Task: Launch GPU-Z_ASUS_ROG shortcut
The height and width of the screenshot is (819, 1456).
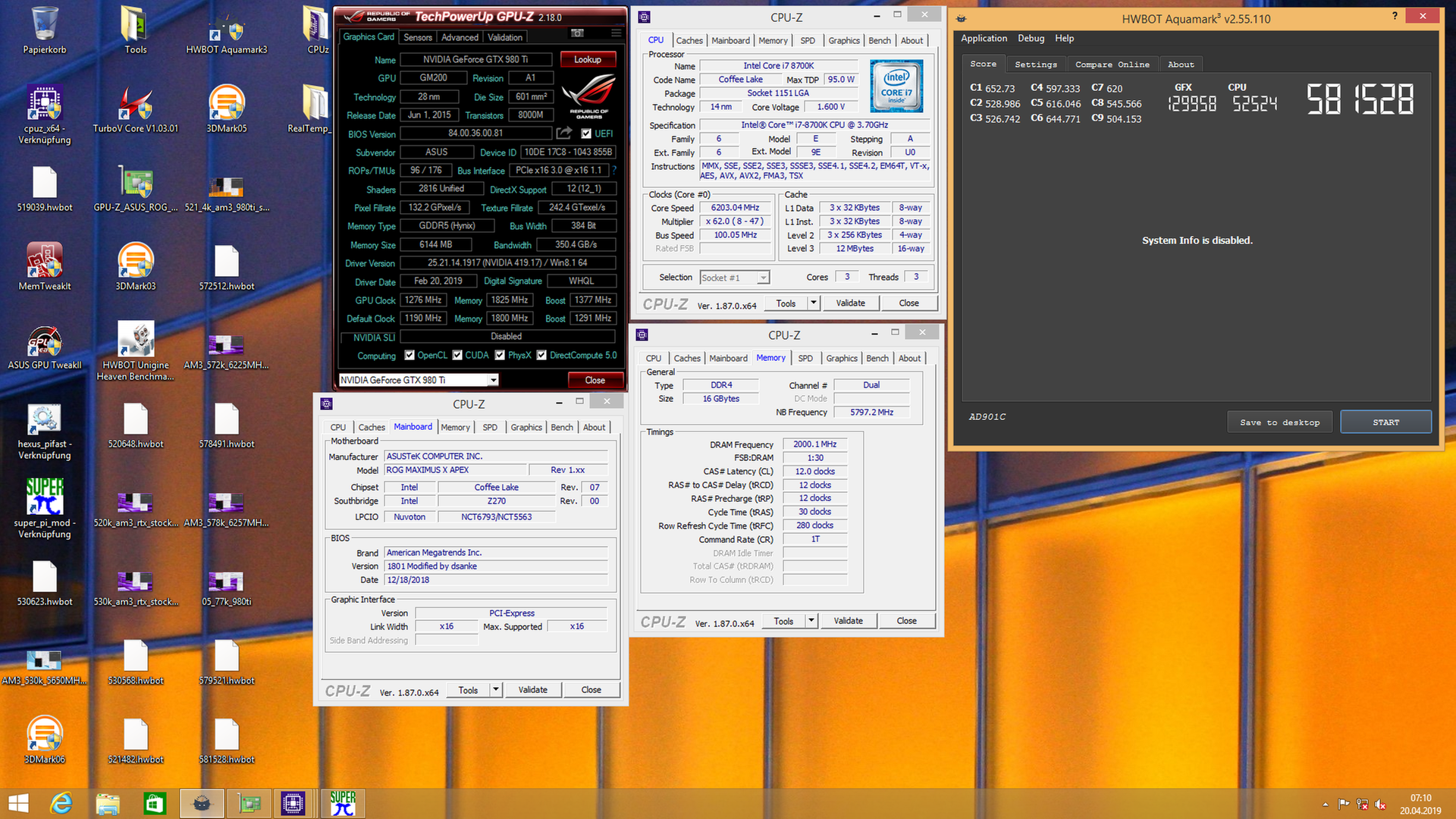Action: [136, 190]
